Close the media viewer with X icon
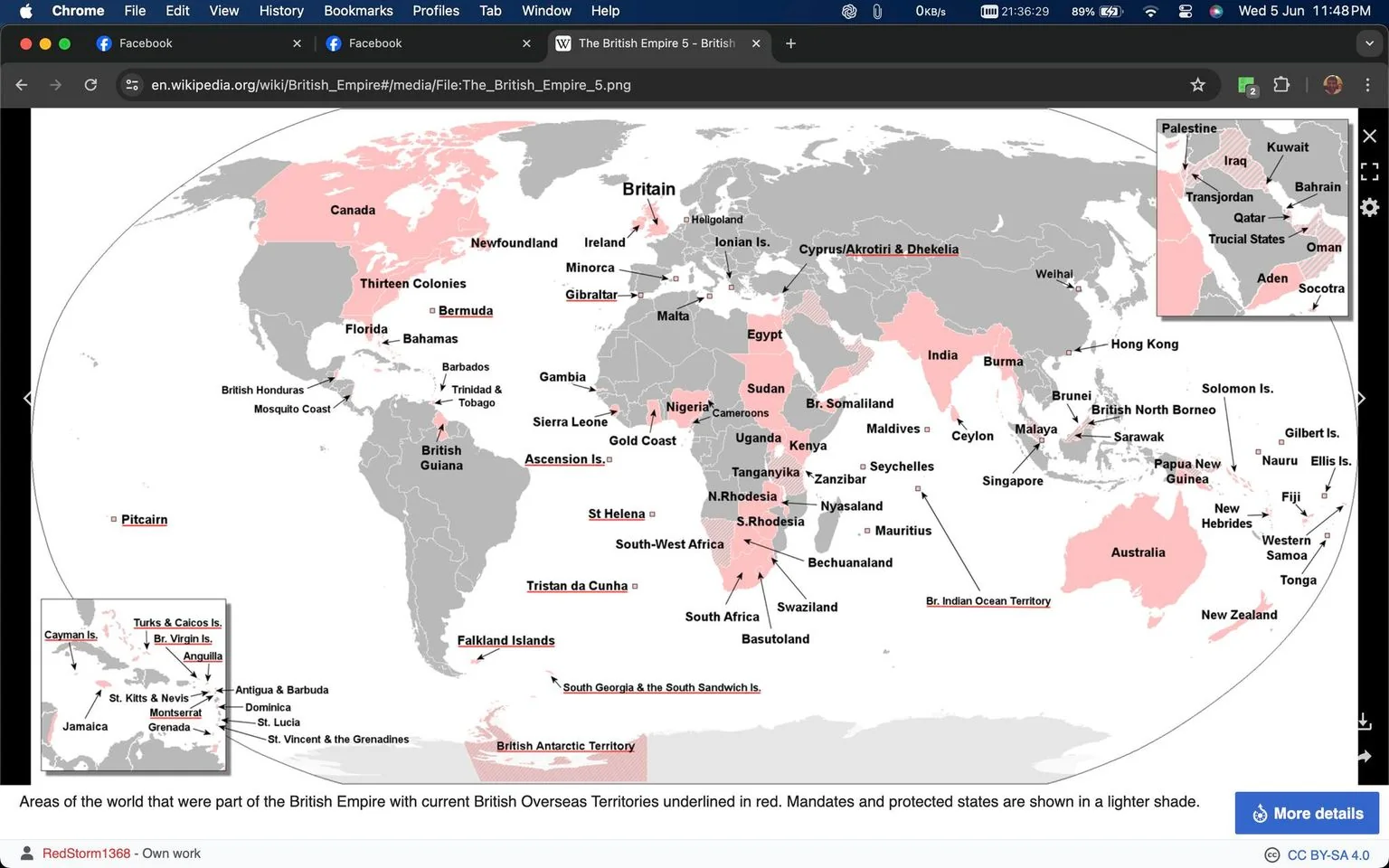 pyautogui.click(x=1369, y=136)
